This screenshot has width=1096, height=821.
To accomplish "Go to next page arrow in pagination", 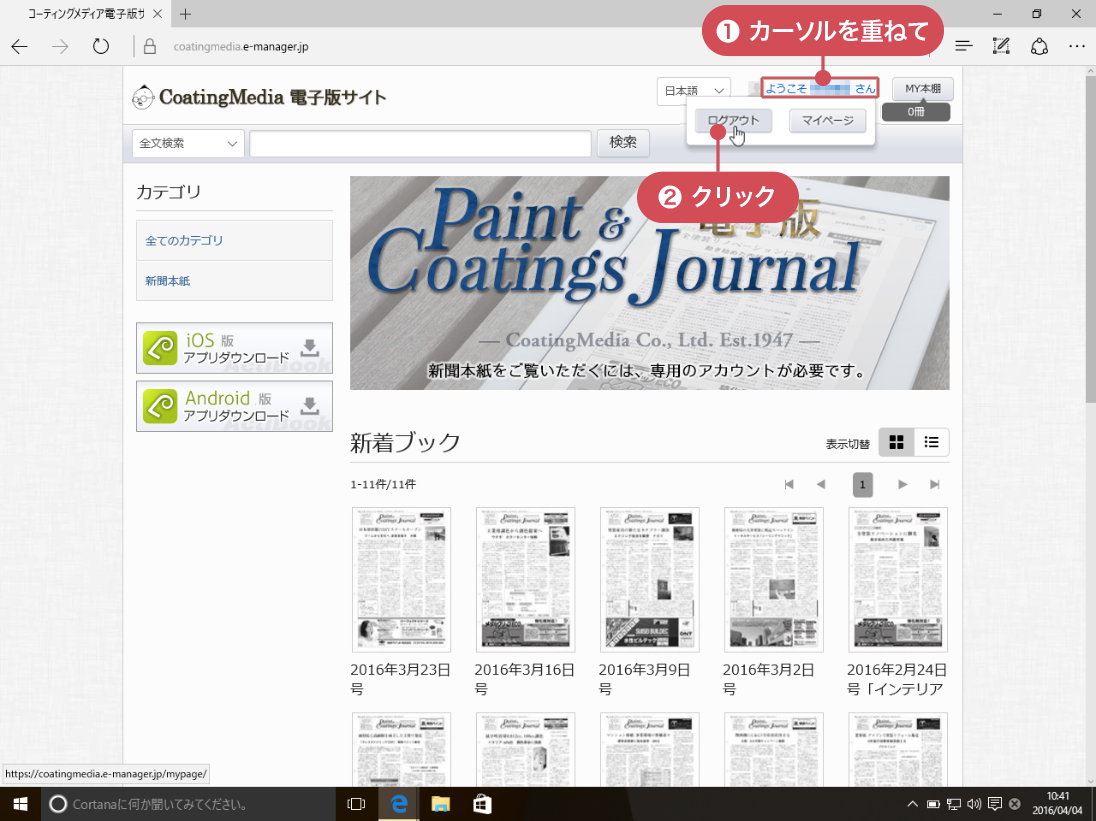I will pos(902,485).
